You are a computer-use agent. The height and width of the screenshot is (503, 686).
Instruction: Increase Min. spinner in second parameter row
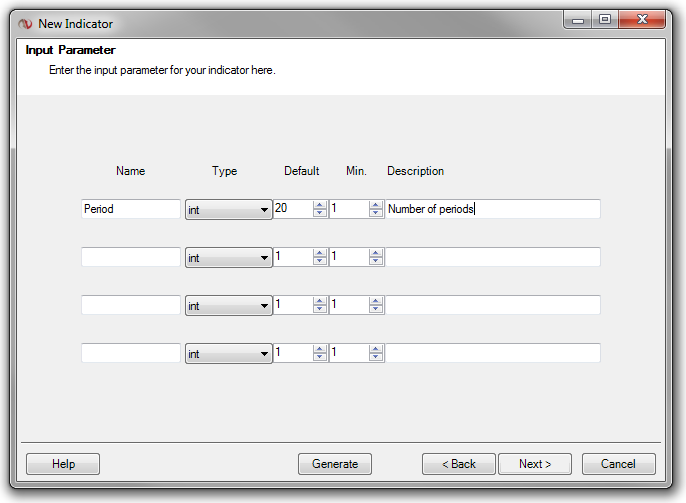pos(376,253)
